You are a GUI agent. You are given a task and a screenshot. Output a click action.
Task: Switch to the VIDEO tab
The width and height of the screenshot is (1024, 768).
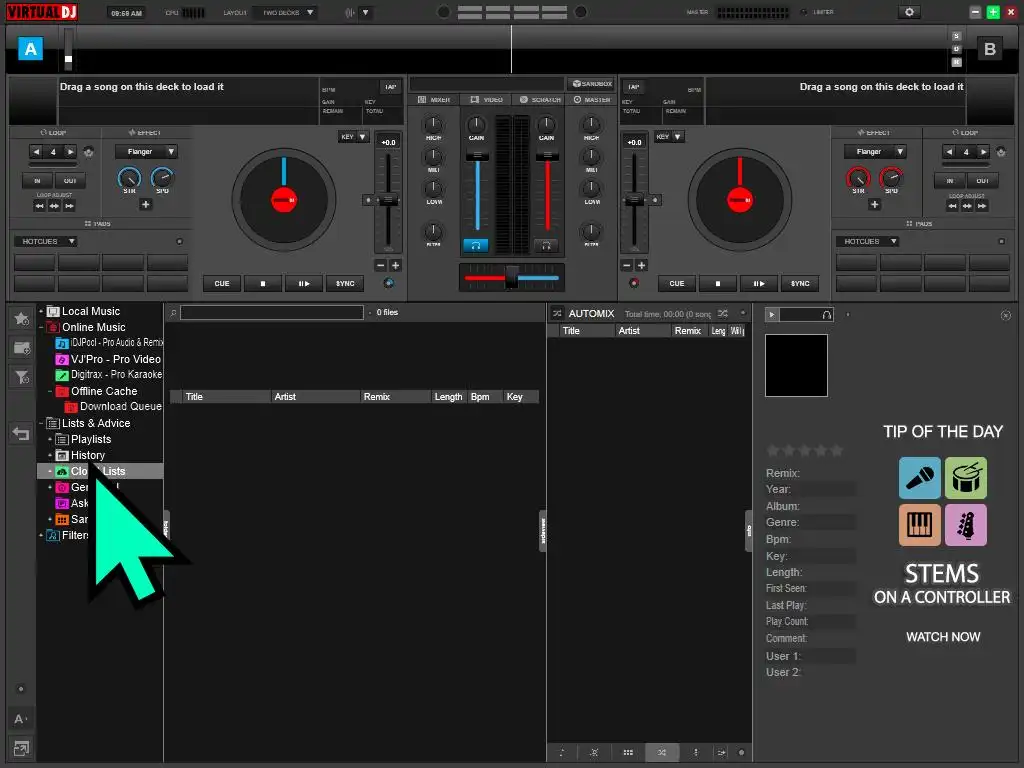(487, 100)
